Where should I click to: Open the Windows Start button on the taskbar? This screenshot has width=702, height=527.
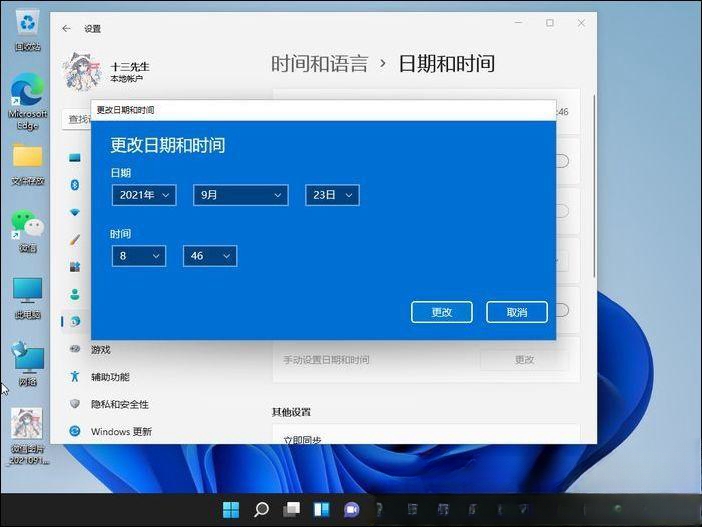(x=231, y=510)
